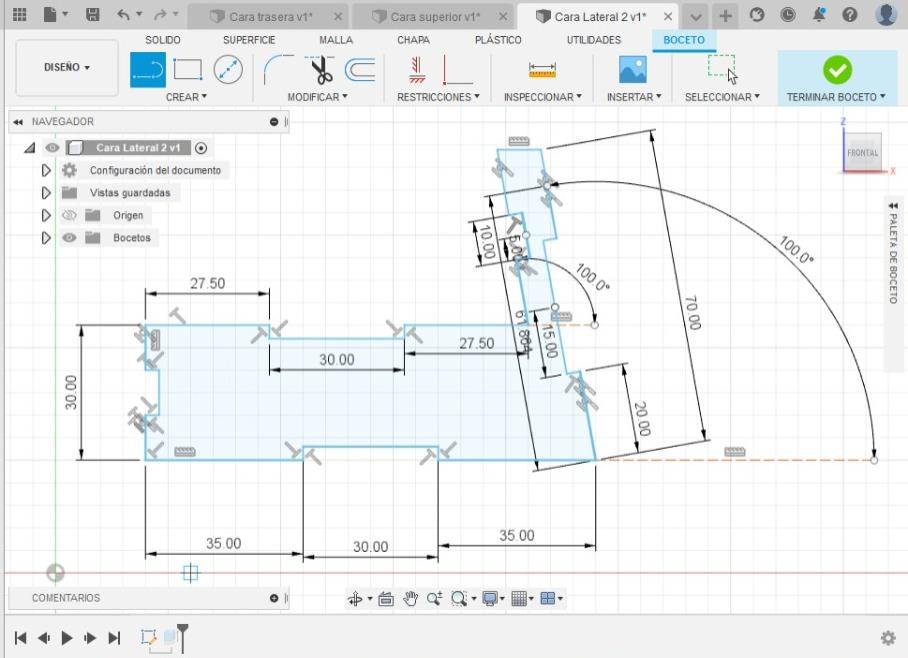Click the window Selection icon
Screen dimensions: 908x658
(722, 70)
